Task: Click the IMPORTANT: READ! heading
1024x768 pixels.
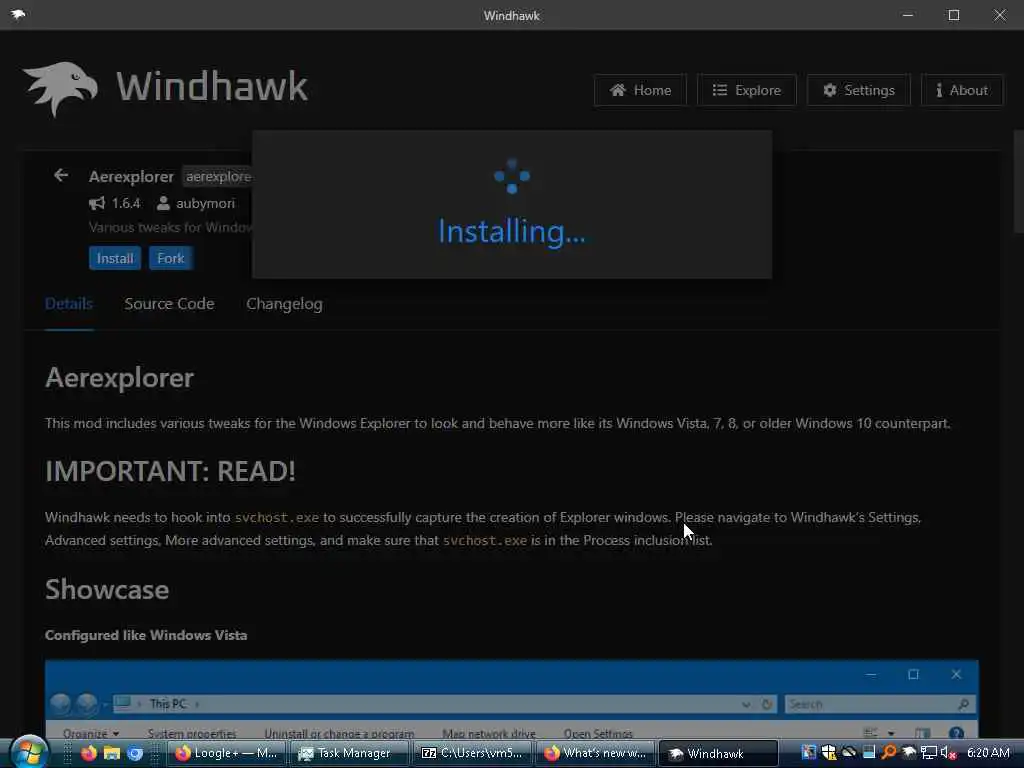Action: 170,471
